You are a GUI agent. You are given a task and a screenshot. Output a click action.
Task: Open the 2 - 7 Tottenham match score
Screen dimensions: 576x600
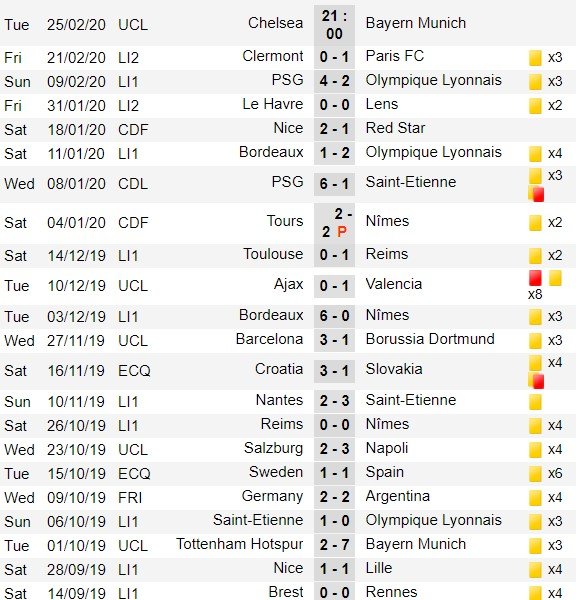[x=334, y=545]
